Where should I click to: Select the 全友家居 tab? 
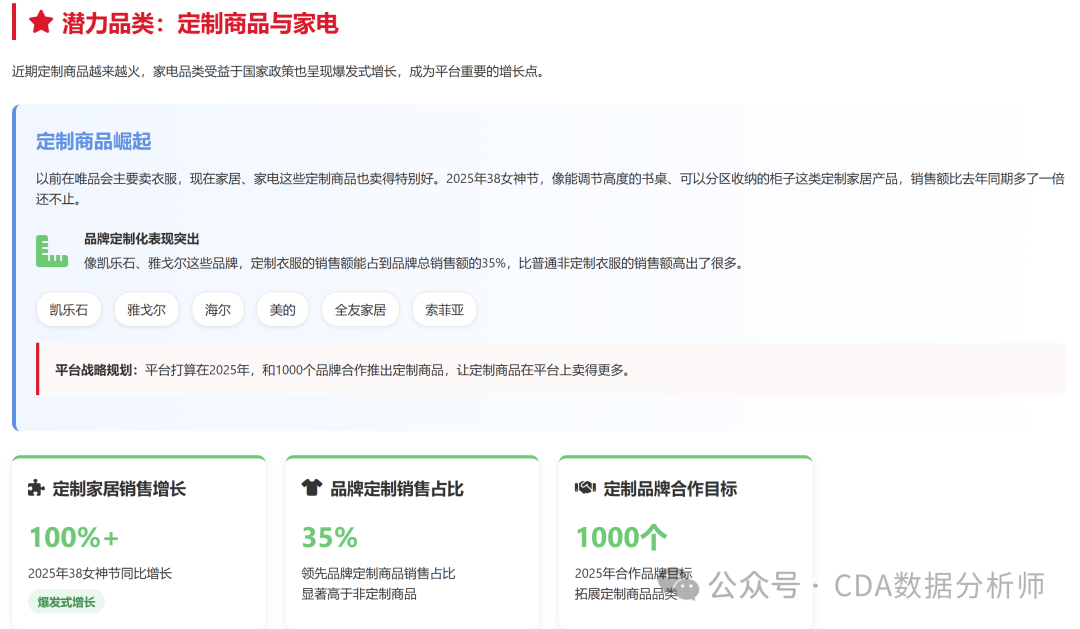click(x=360, y=310)
